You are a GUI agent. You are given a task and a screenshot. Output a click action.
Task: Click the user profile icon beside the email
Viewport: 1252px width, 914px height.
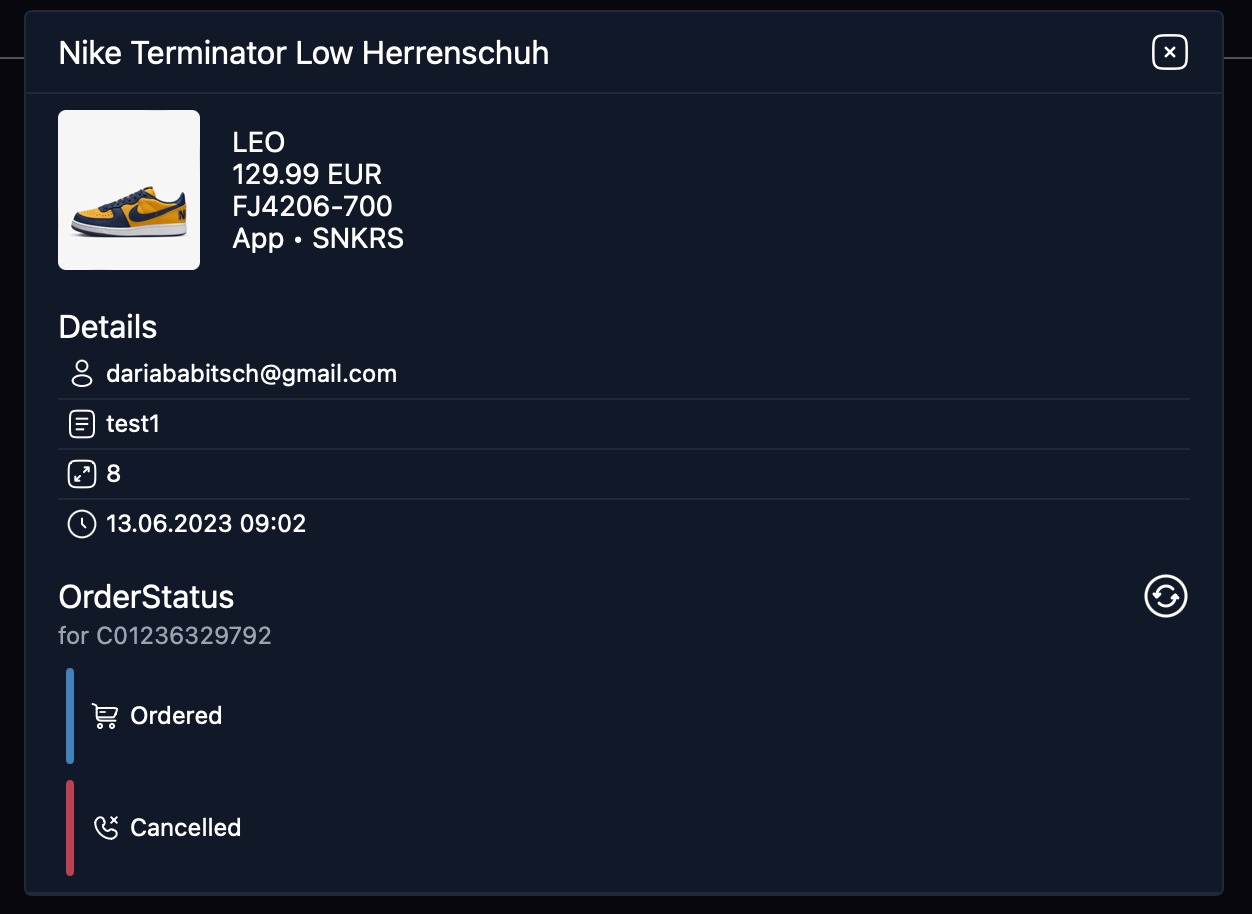point(82,374)
